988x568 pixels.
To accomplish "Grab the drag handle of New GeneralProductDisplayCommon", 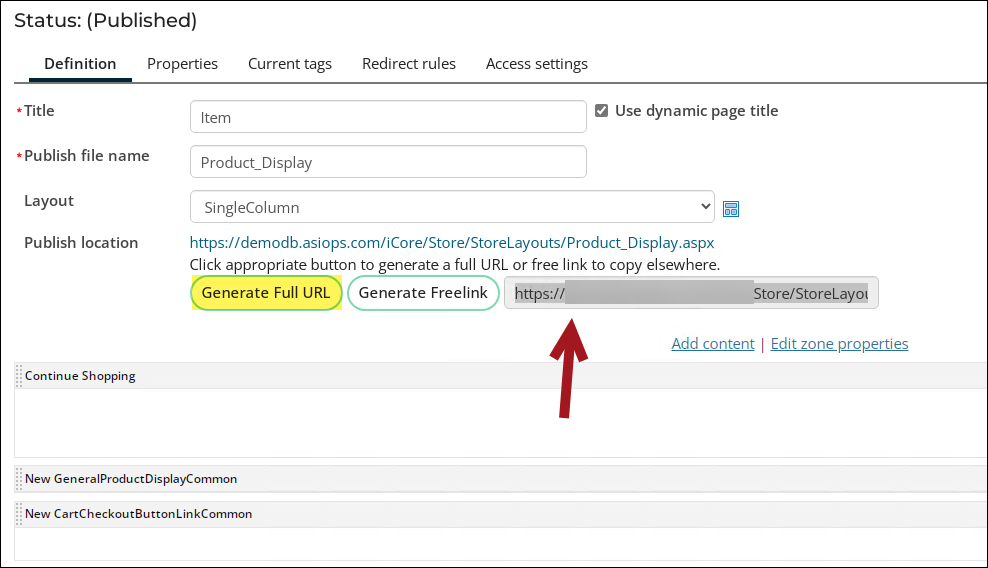I will [19, 479].
